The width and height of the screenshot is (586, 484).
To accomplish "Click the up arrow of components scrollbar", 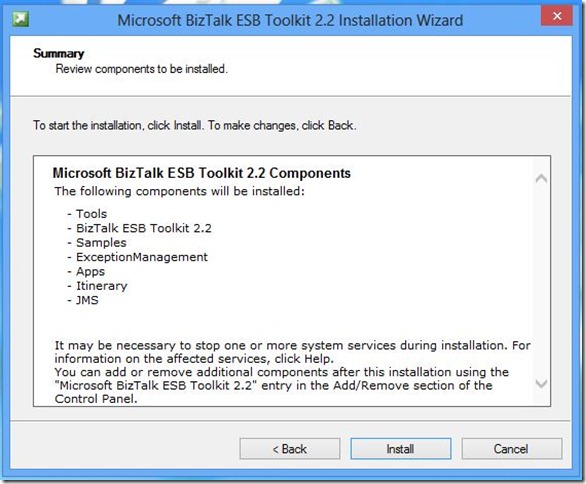I will (x=541, y=178).
